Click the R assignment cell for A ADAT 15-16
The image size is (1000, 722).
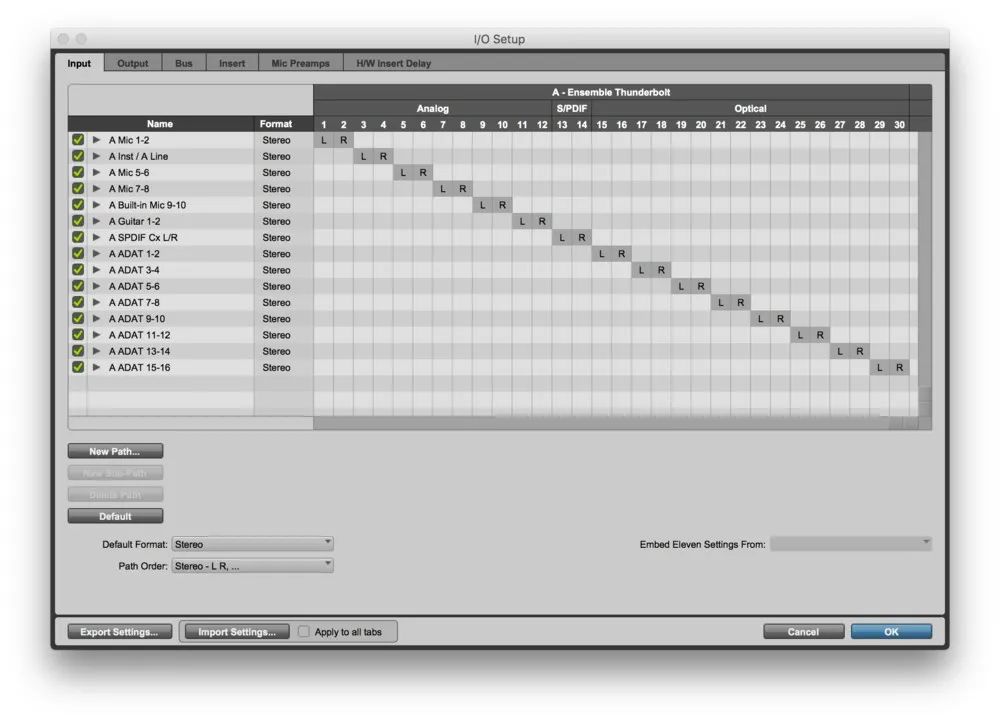pyautogui.click(x=900, y=368)
